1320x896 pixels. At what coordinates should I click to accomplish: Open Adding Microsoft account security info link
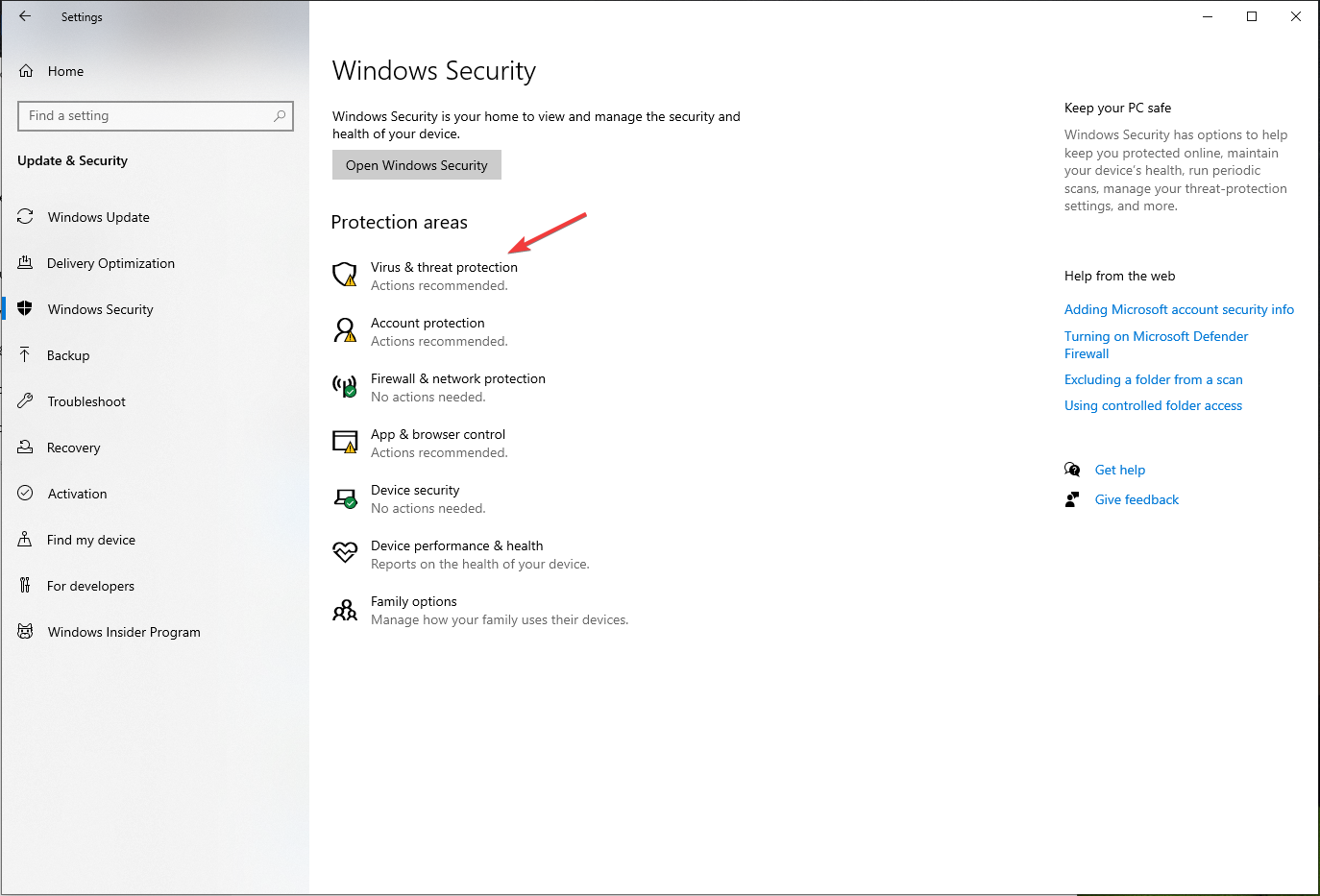coord(1179,309)
